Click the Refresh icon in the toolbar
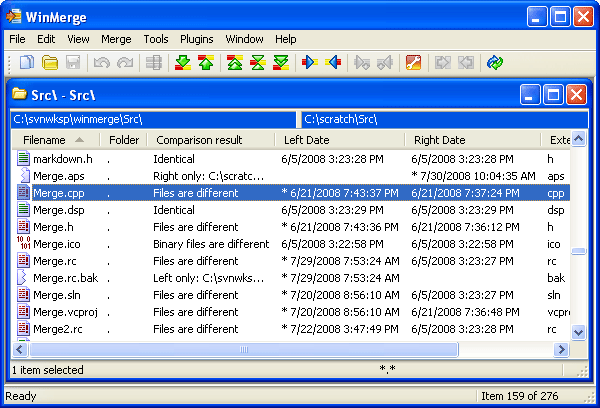Screen dimensions: 600x408 click(494, 63)
